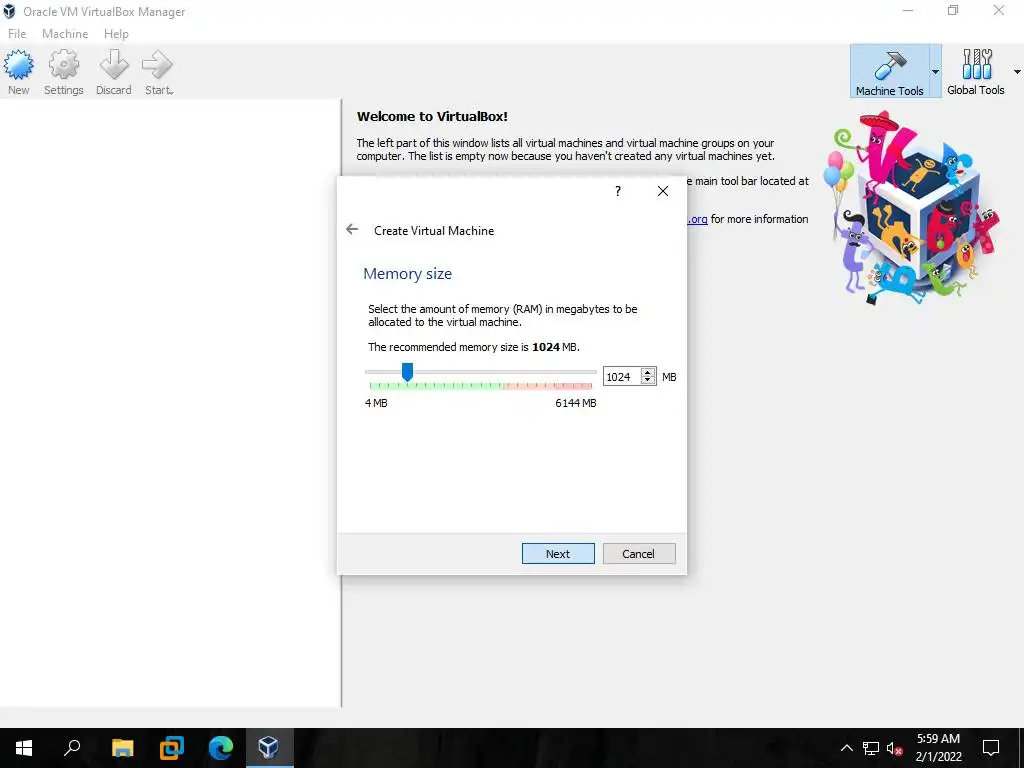Select Machine Tools button
Image resolution: width=1024 pixels, height=768 pixels.
click(889, 72)
